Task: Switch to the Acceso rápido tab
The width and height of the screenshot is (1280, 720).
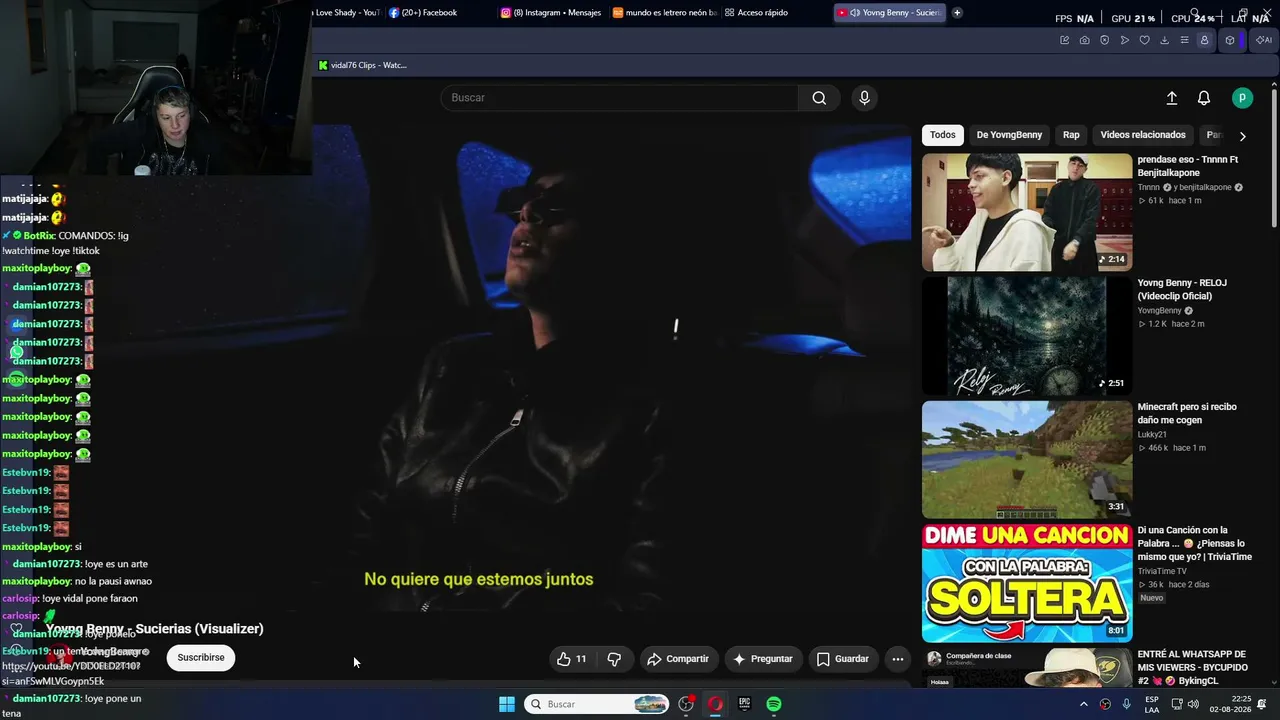Action: (757, 13)
